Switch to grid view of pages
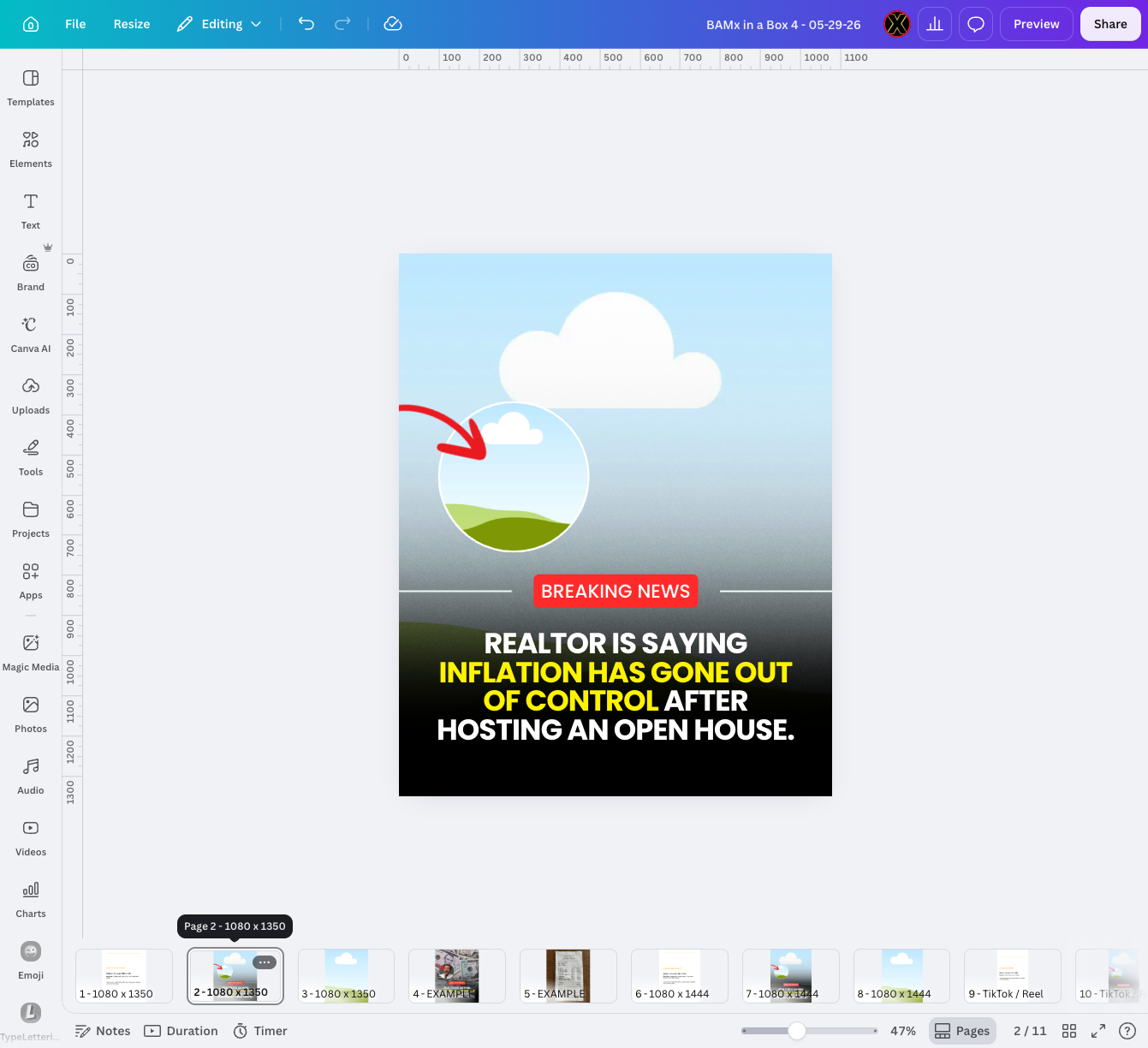 pyautogui.click(x=1069, y=1031)
